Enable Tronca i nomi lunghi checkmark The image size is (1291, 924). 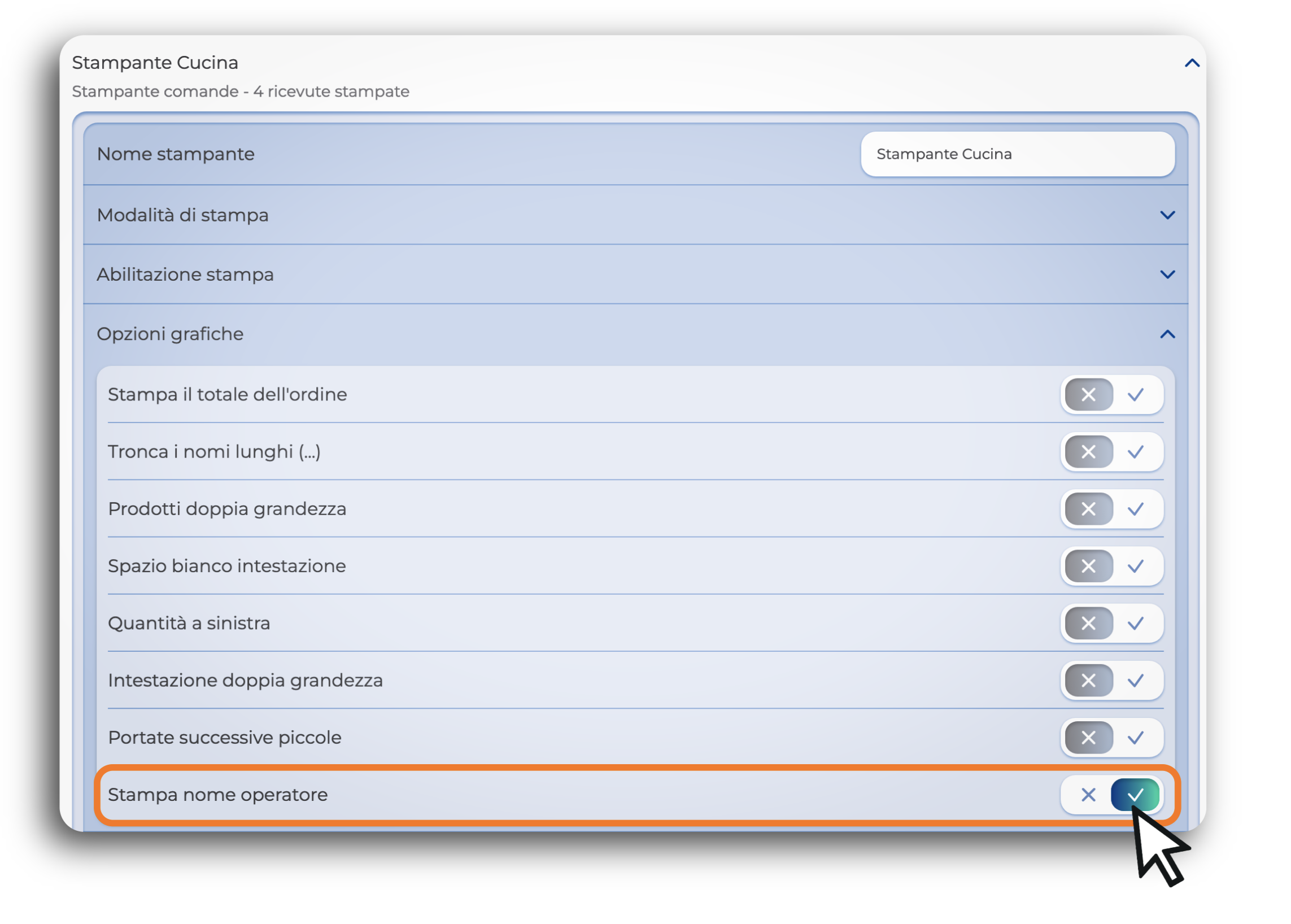1135,452
